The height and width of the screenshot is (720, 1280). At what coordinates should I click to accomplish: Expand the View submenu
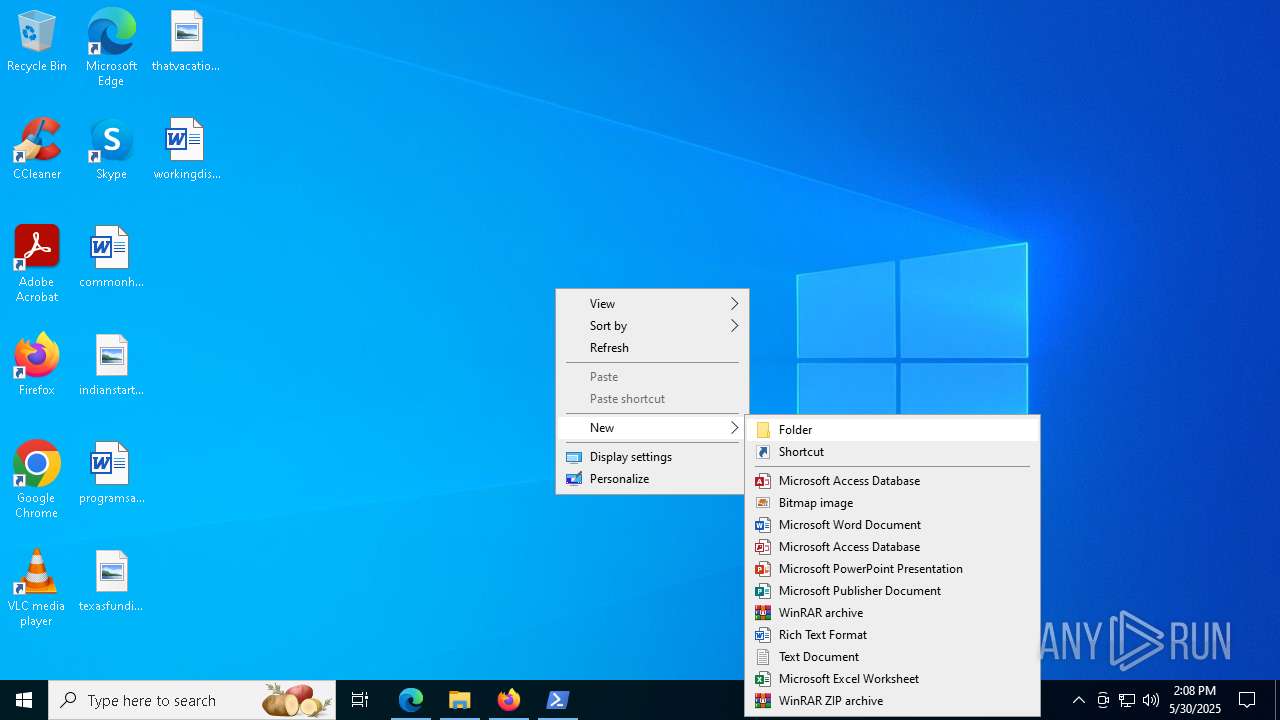pyautogui.click(x=652, y=304)
